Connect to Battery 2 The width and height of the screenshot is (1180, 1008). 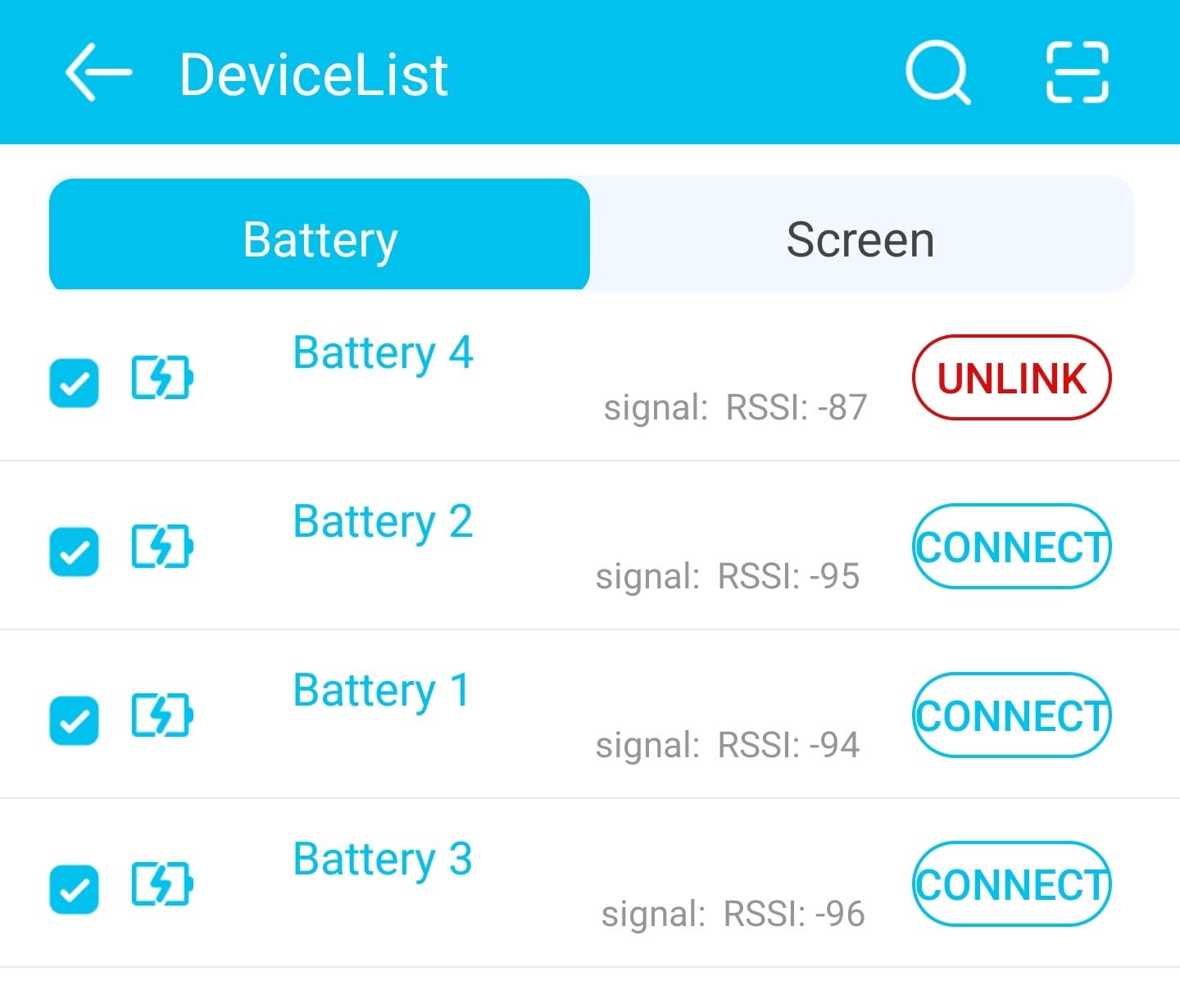(x=1011, y=547)
